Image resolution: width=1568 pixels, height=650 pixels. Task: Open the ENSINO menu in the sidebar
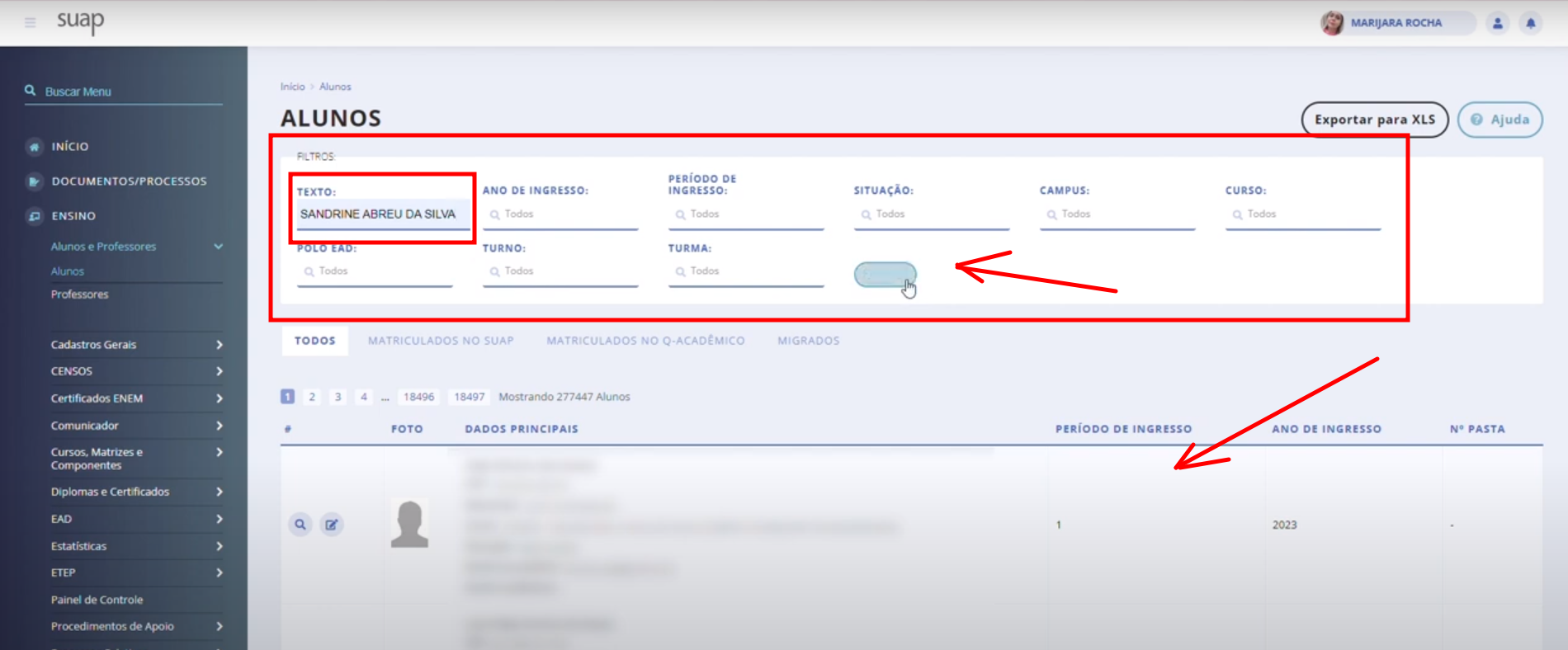pyautogui.click(x=73, y=215)
